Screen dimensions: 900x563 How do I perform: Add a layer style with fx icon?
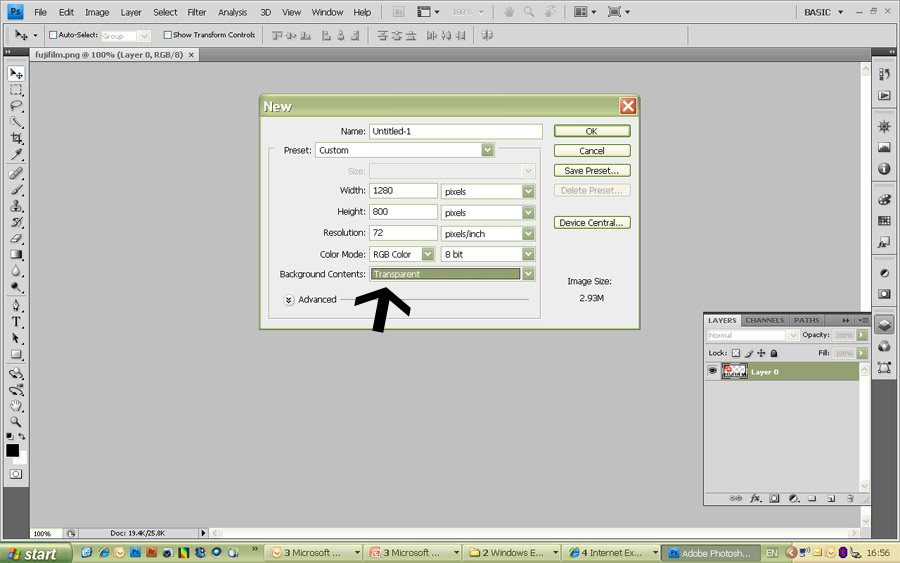(755, 498)
